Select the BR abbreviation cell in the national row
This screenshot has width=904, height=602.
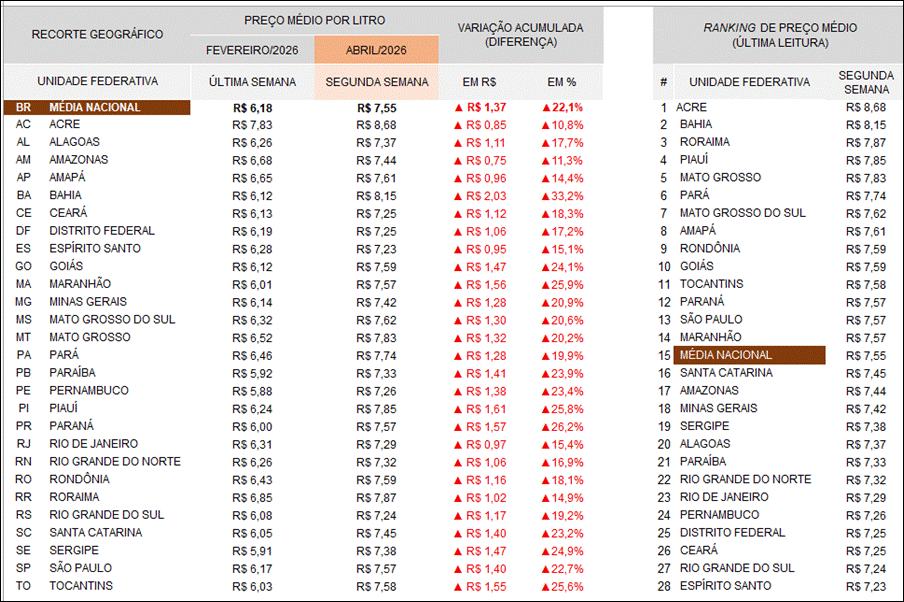click(x=22, y=107)
